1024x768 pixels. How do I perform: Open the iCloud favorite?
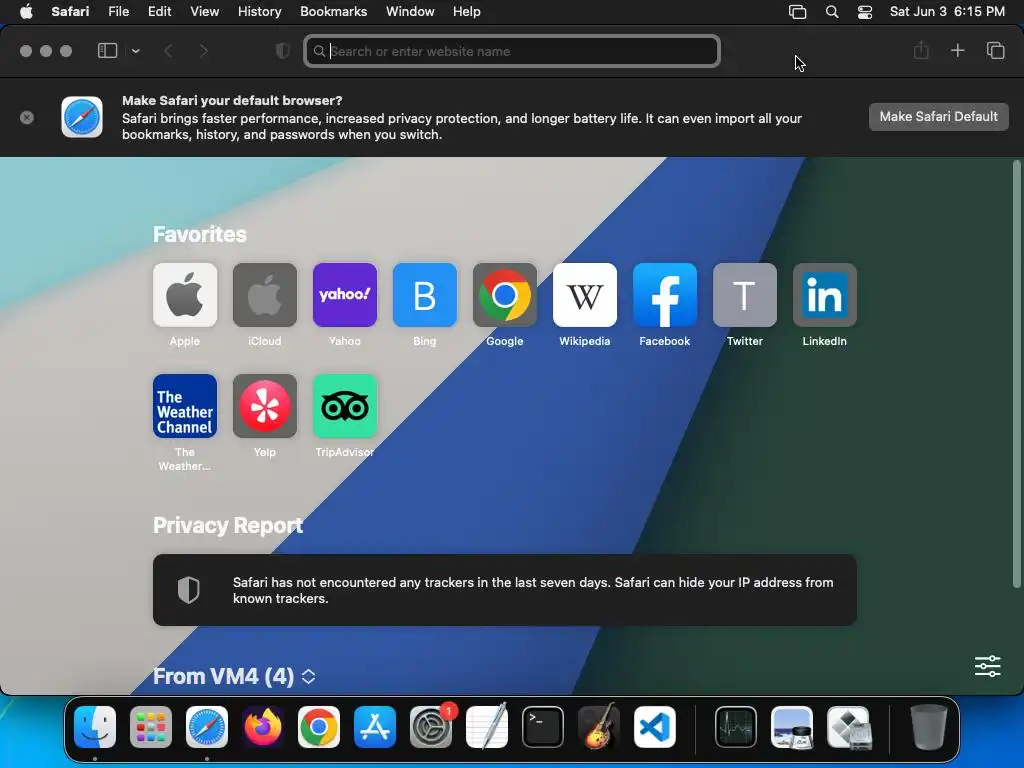pos(264,295)
